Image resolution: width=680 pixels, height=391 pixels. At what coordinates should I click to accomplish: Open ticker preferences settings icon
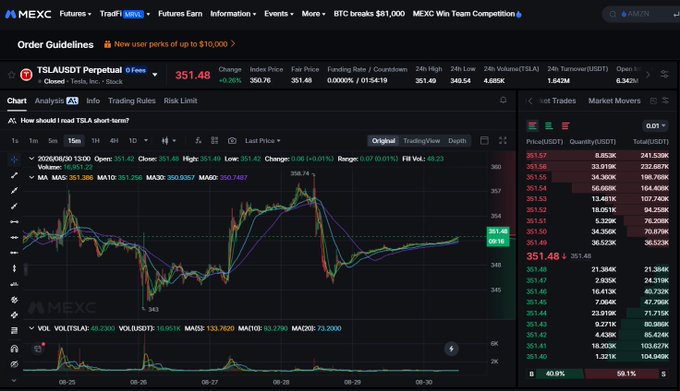coord(664,74)
